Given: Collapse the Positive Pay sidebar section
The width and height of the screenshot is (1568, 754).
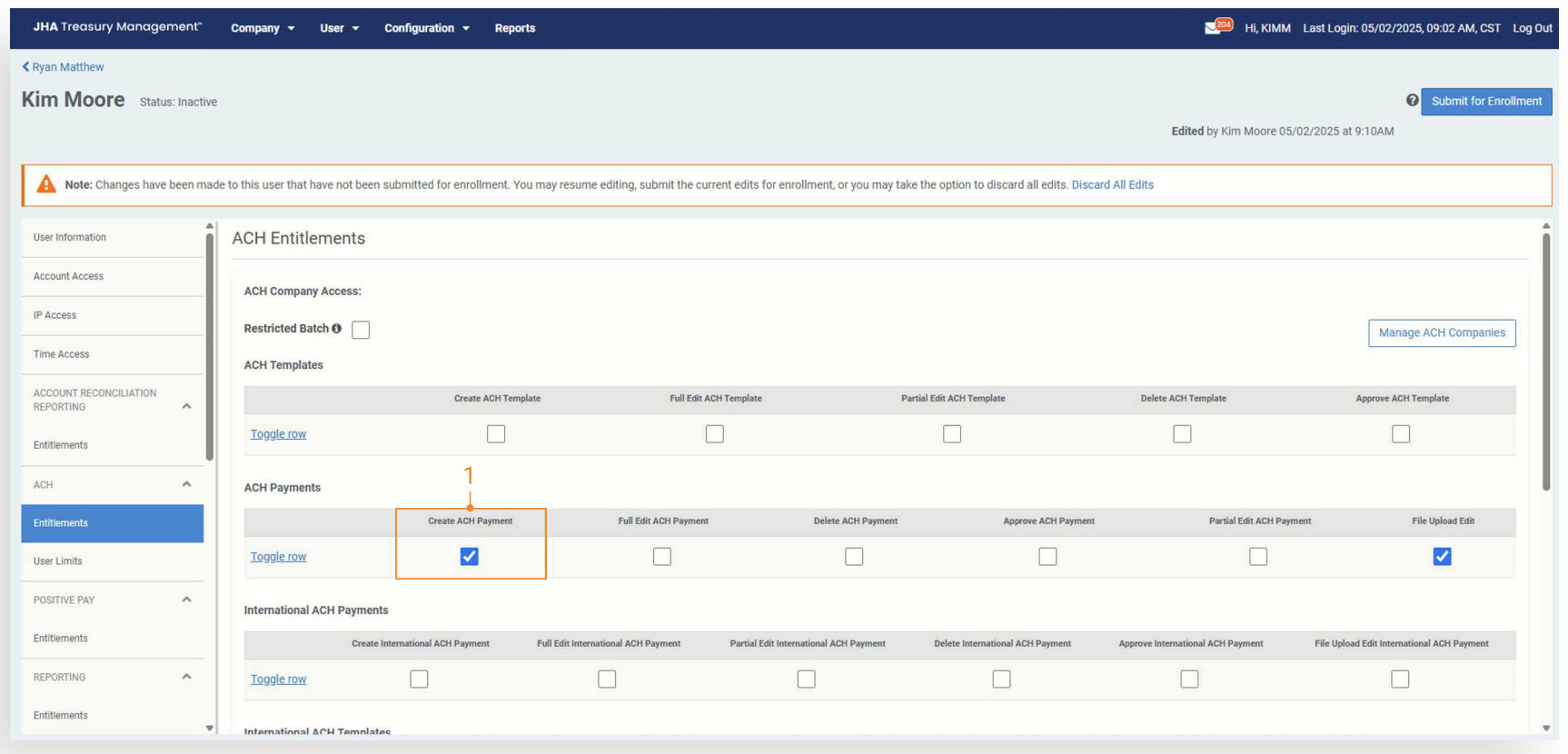Looking at the screenshot, I should click(186, 600).
